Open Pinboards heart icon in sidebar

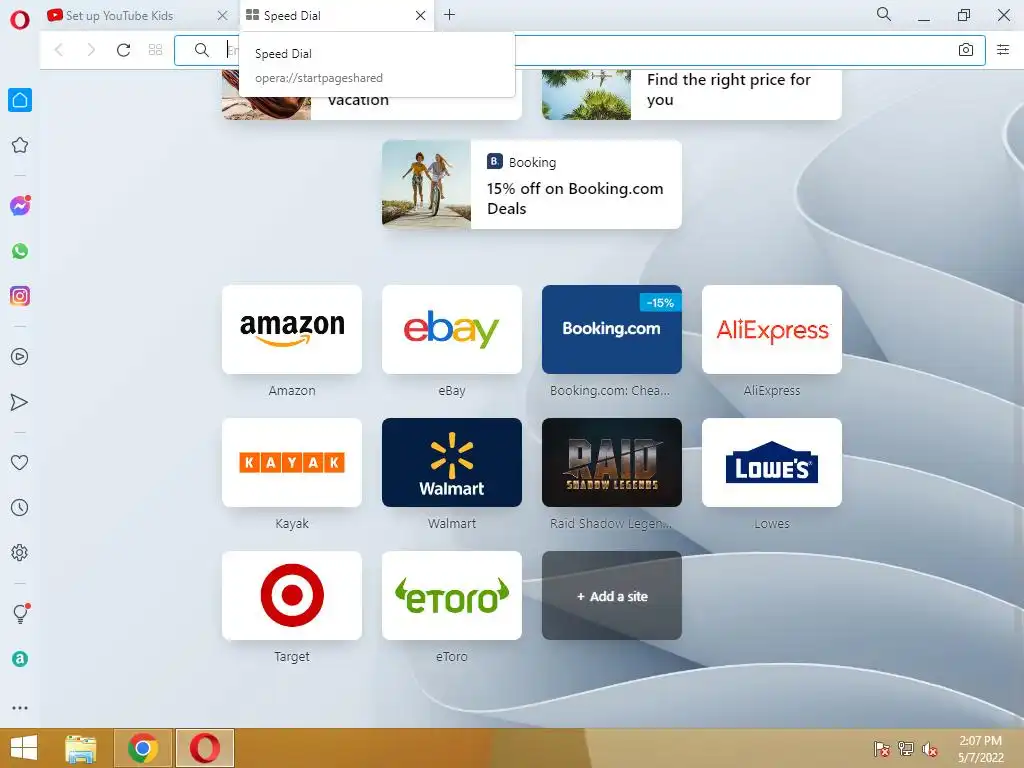(x=20, y=462)
